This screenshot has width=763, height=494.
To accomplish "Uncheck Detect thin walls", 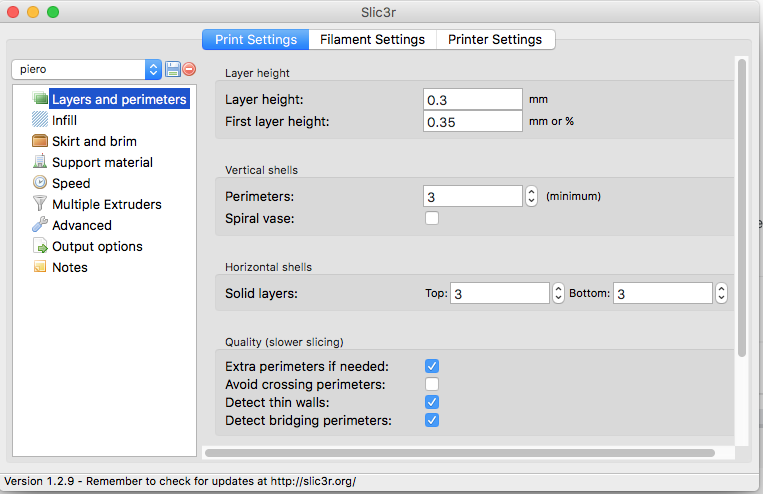I will coord(432,402).
